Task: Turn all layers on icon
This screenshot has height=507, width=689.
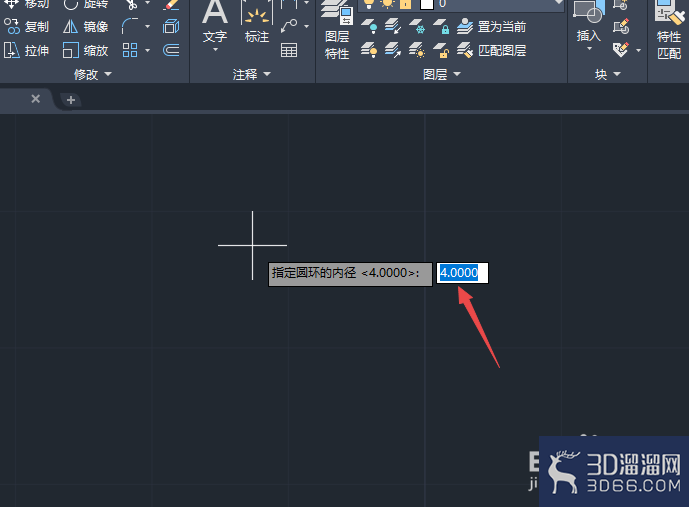Action: [369, 50]
